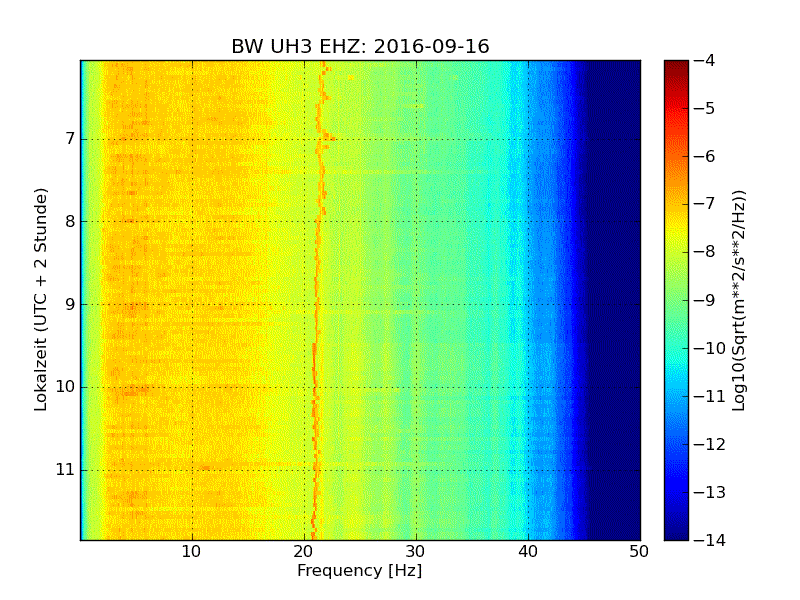
Task: Click the colorbar tick label −5
Action: 705,108
